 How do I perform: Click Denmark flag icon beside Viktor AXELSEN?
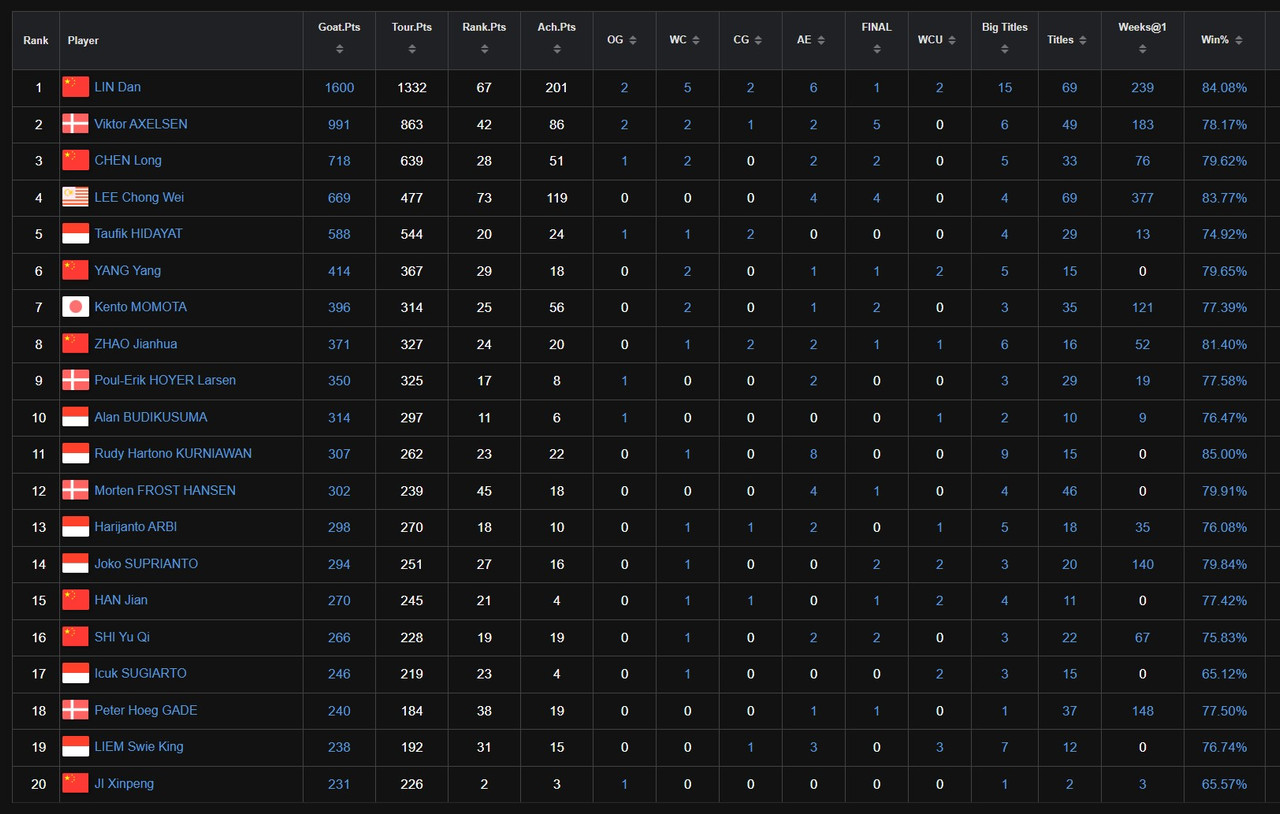click(75, 124)
